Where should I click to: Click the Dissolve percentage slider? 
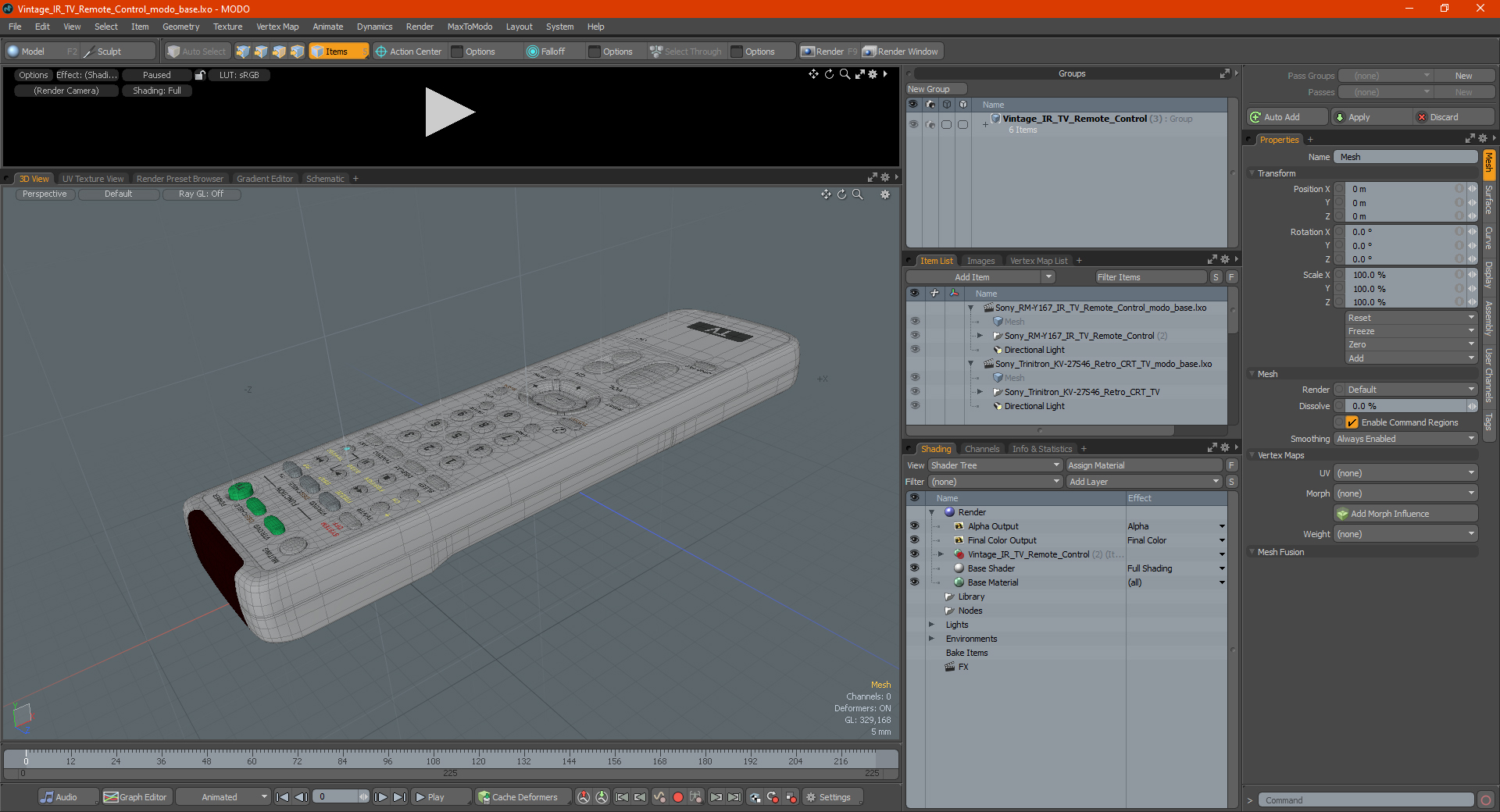(1405, 406)
